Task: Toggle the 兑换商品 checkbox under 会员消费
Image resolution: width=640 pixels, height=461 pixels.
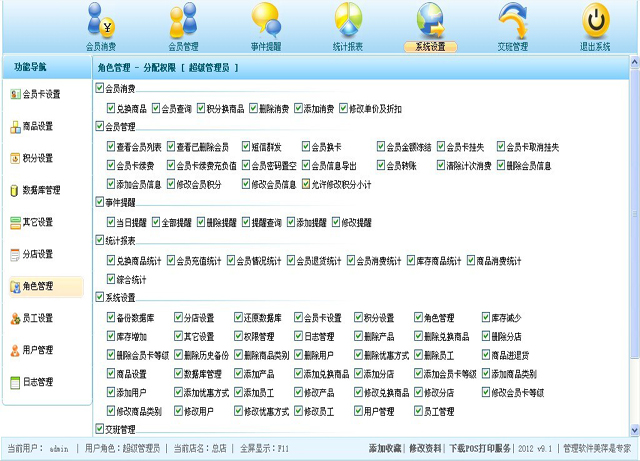Action: coord(112,108)
